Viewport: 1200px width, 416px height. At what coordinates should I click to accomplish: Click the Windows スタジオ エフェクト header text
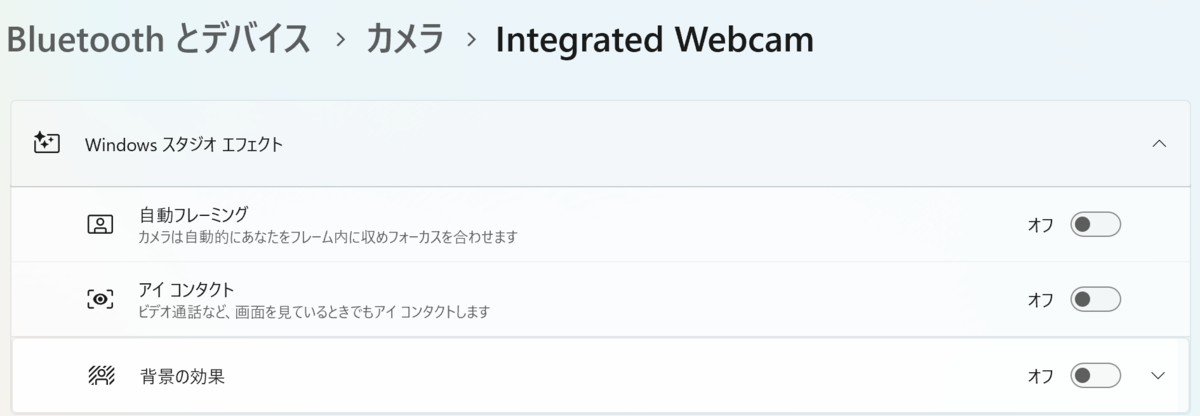coord(184,144)
